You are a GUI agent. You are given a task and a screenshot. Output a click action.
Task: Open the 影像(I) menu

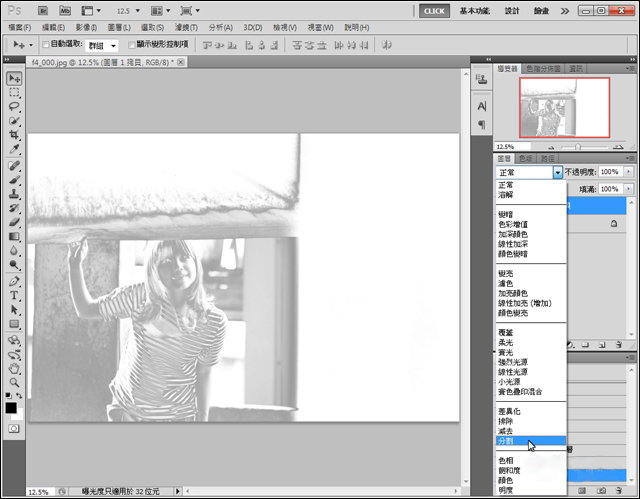click(86, 27)
